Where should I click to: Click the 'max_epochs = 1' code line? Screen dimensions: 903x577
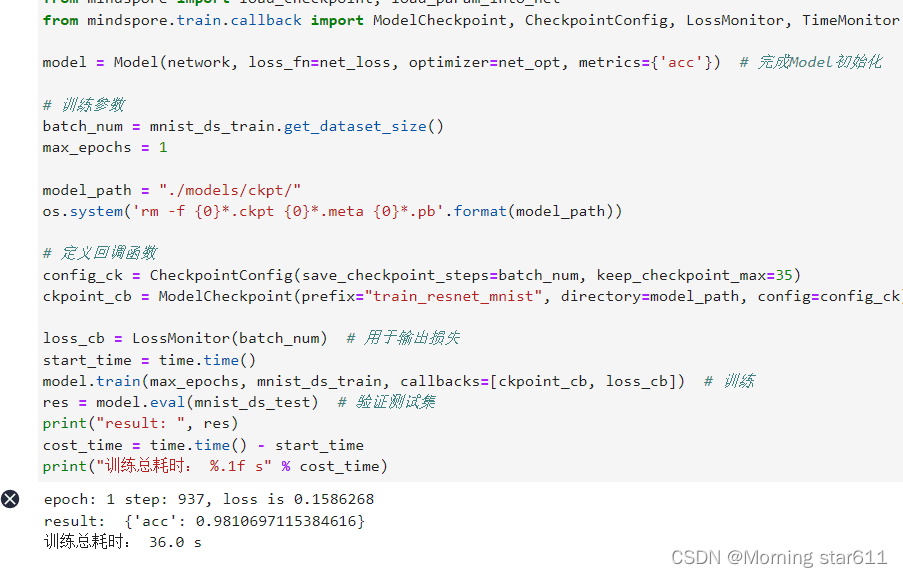(105, 147)
